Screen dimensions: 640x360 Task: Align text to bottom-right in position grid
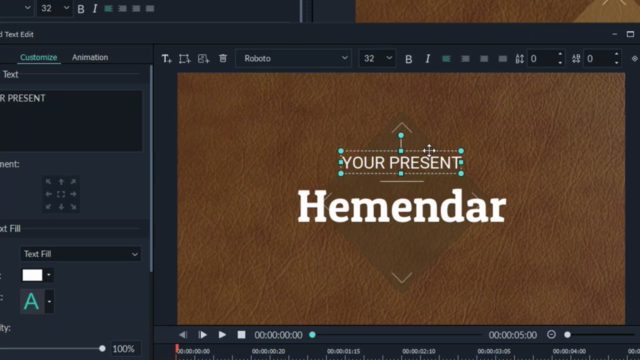[x=73, y=207]
